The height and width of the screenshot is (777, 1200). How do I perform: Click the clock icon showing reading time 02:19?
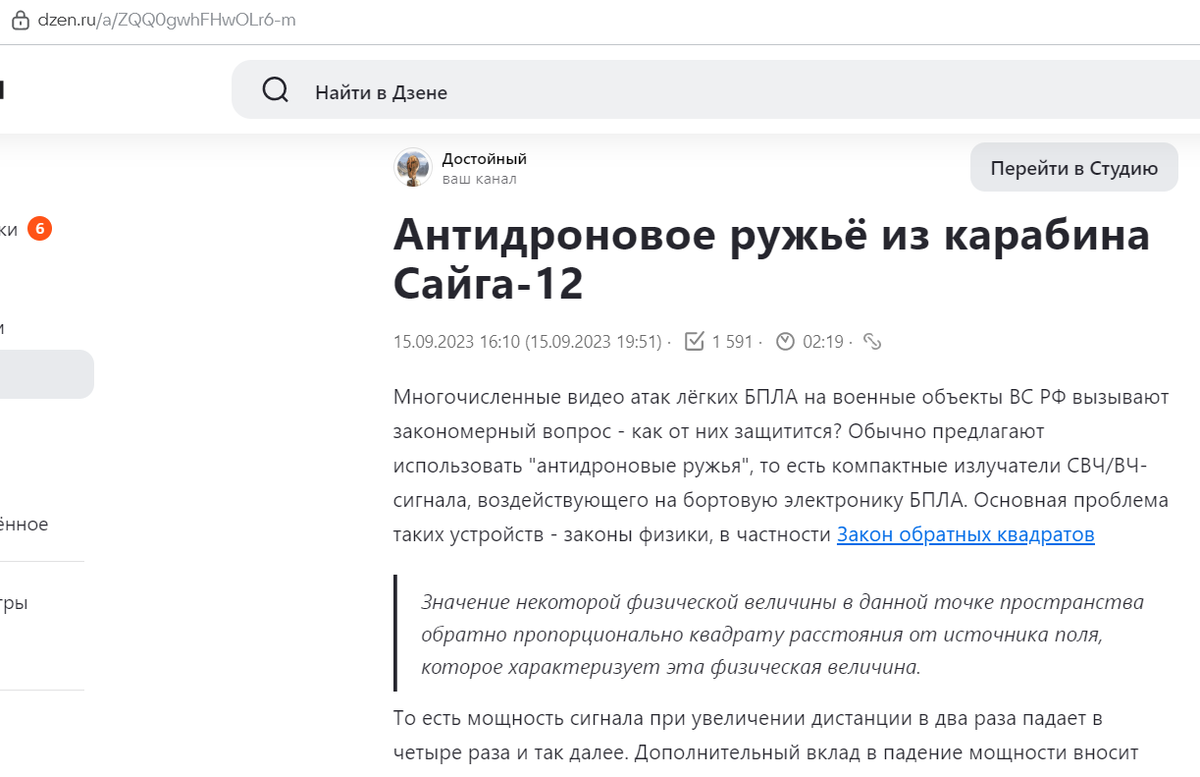point(785,340)
